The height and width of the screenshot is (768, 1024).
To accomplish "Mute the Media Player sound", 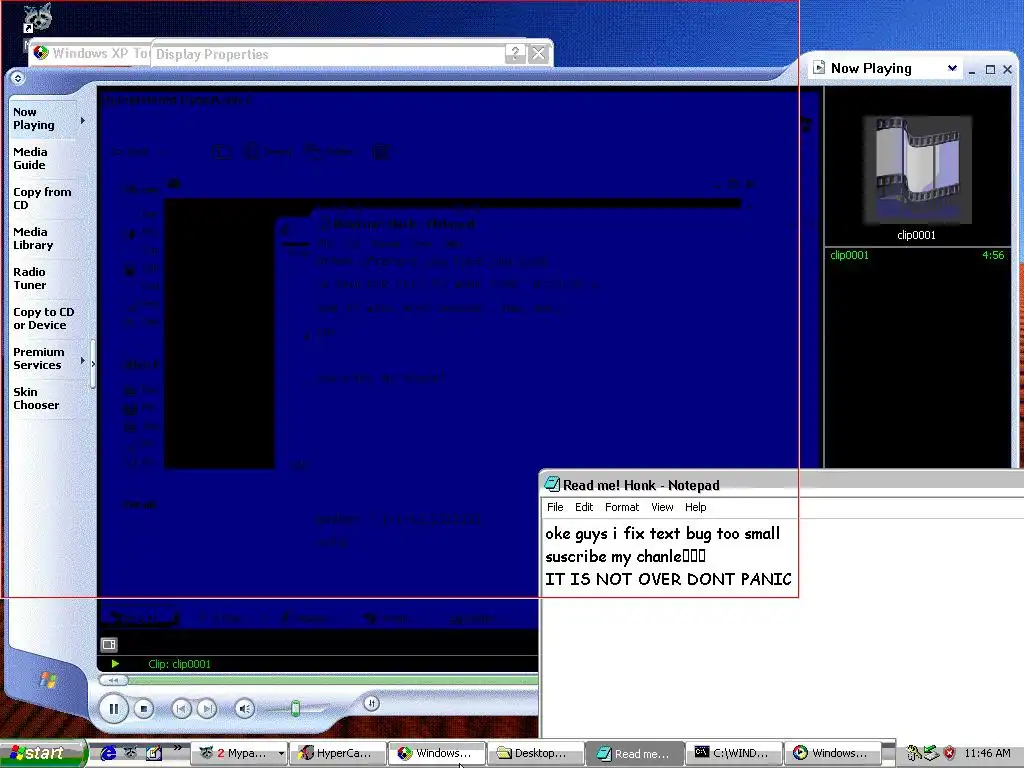I will pos(245,709).
